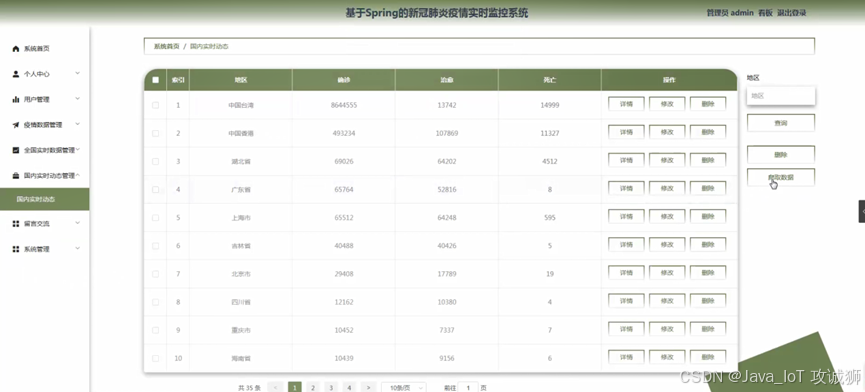
Task: Check the row checkbox for 湖北省
Action: (156, 162)
